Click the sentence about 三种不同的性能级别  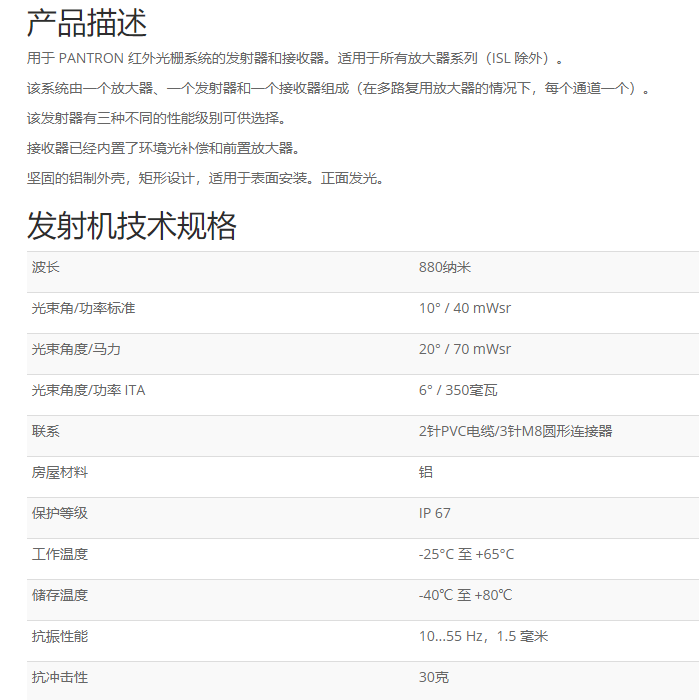[157, 118]
